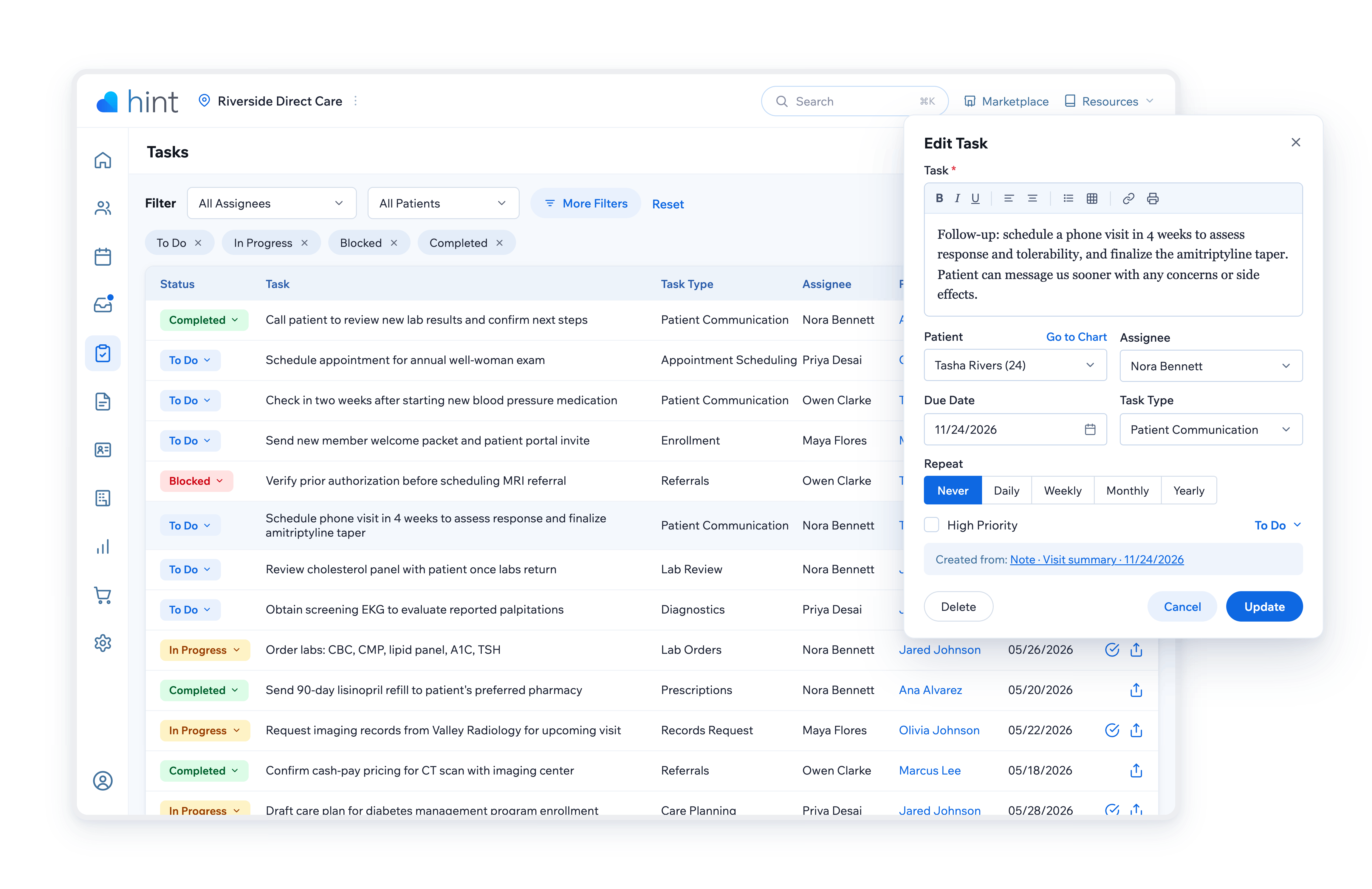
Task: Open the Calendar sidebar icon
Action: 103,257
